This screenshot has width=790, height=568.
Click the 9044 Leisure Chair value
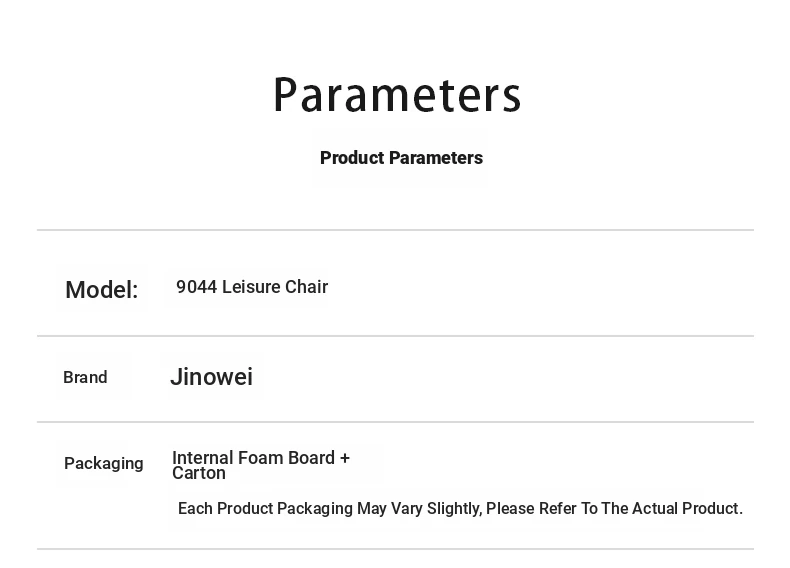click(252, 287)
